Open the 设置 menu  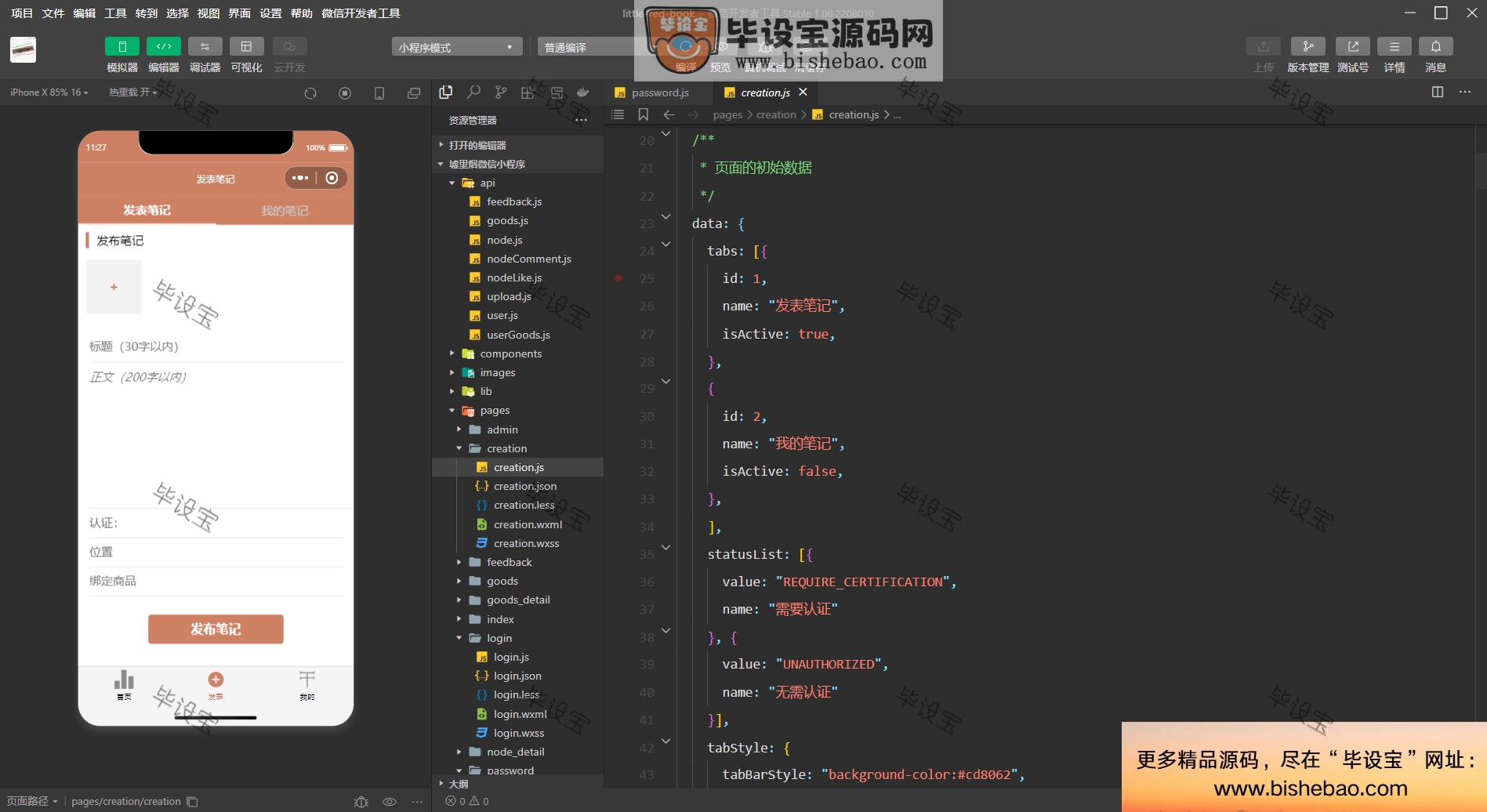click(x=270, y=13)
